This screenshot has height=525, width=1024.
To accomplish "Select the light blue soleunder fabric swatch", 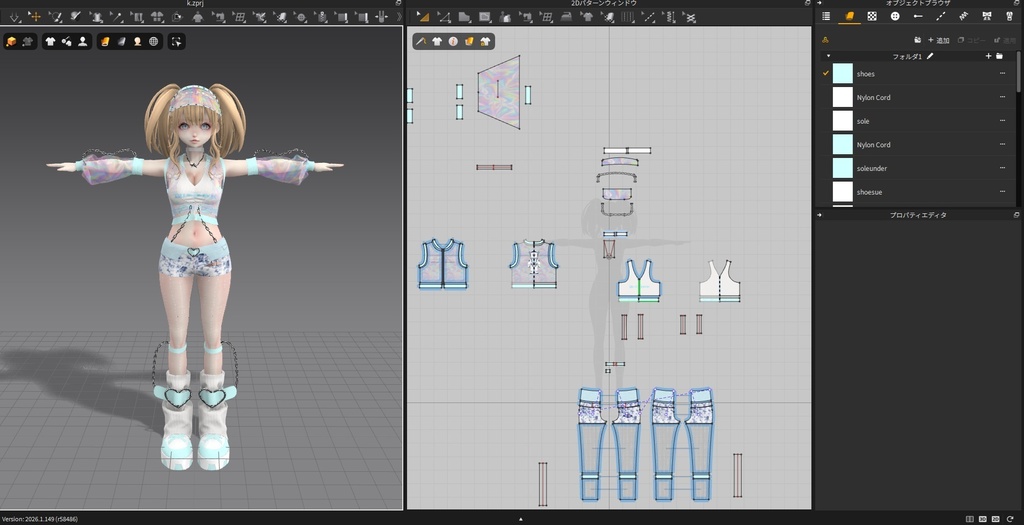I will pos(842,168).
